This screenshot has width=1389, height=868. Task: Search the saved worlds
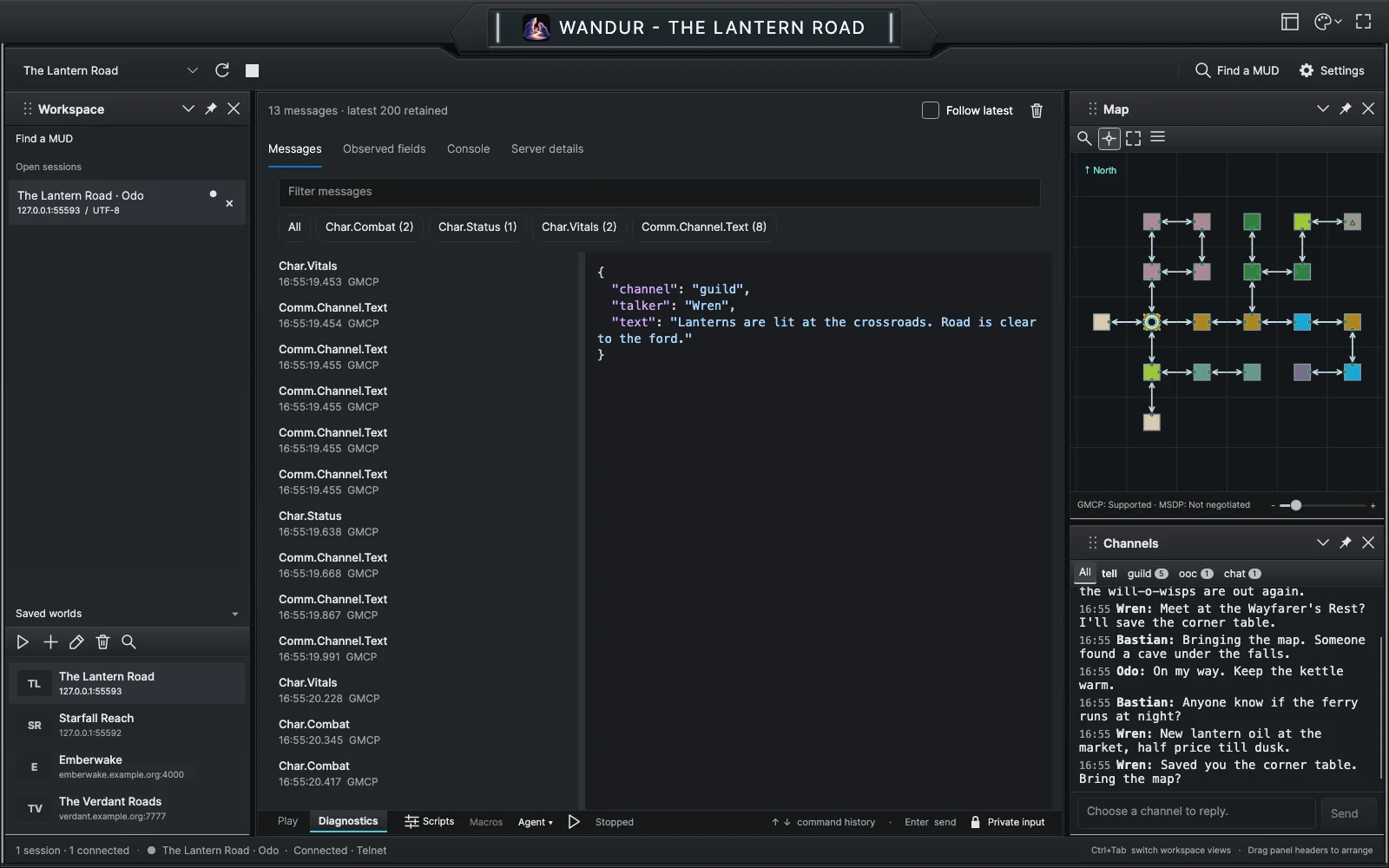[128, 641]
